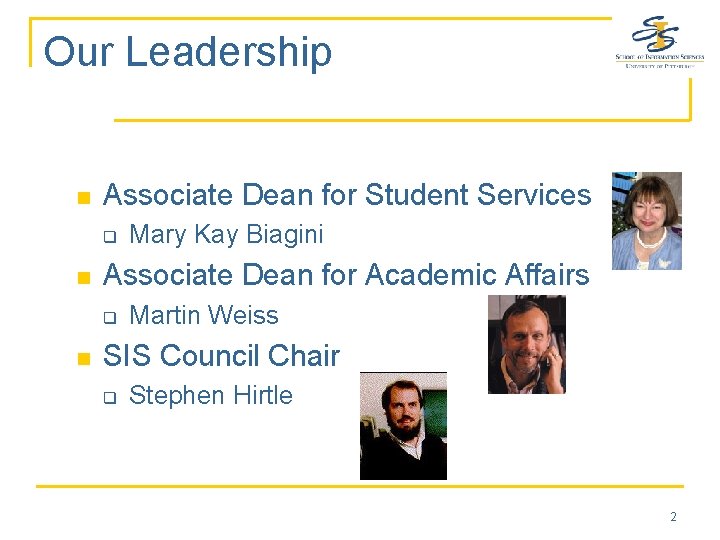Image resolution: width=720 pixels, height=540 pixels.
Task: Click the square bullet beside Student Services heading
Action: (84, 196)
